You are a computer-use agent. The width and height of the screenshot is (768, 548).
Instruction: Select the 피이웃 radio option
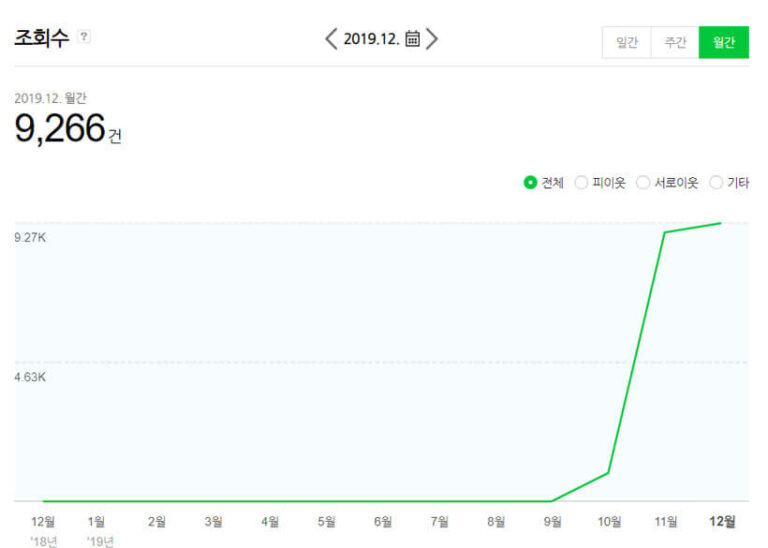click(581, 183)
